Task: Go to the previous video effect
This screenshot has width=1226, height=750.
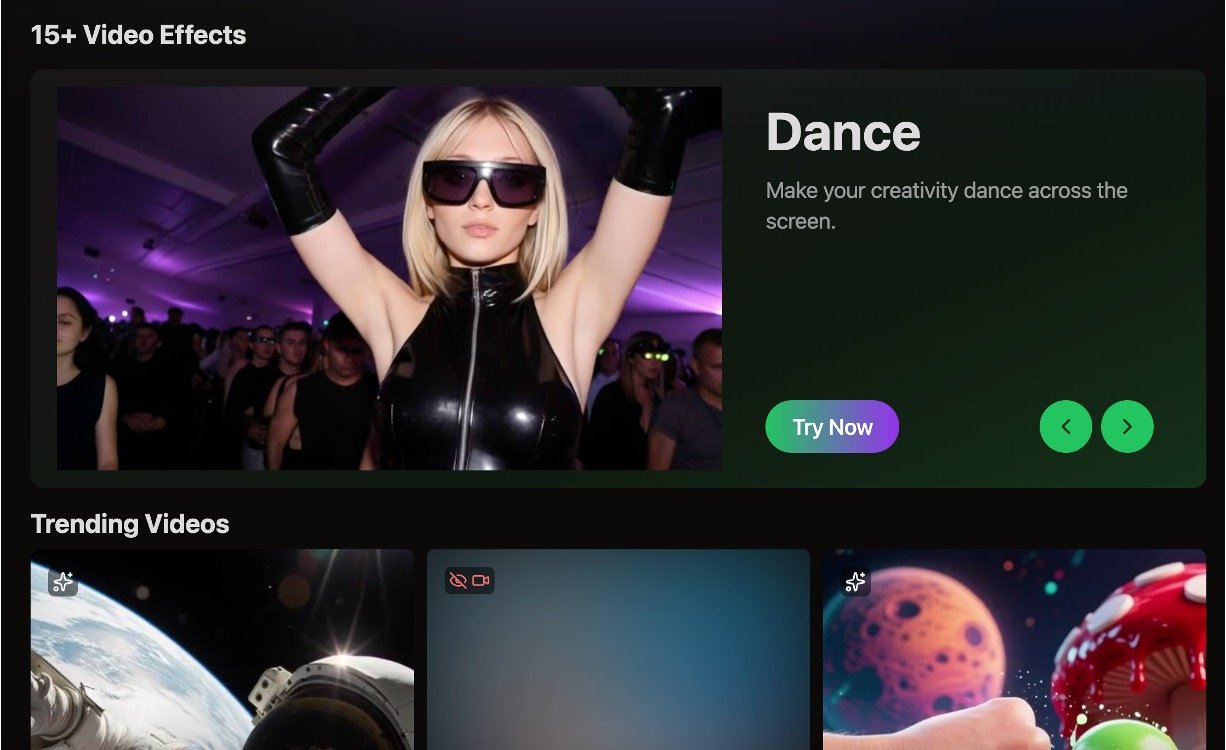Action: (1065, 427)
